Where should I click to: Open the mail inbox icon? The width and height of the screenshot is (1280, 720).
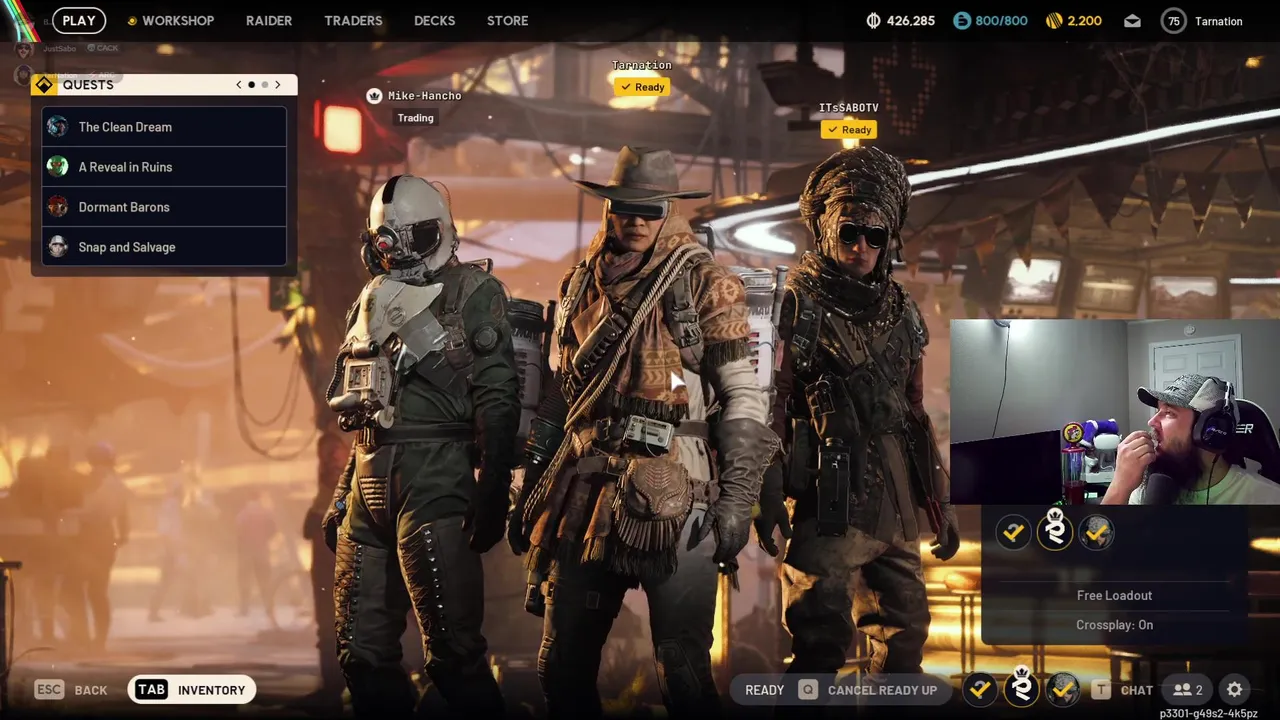click(x=1132, y=20)
